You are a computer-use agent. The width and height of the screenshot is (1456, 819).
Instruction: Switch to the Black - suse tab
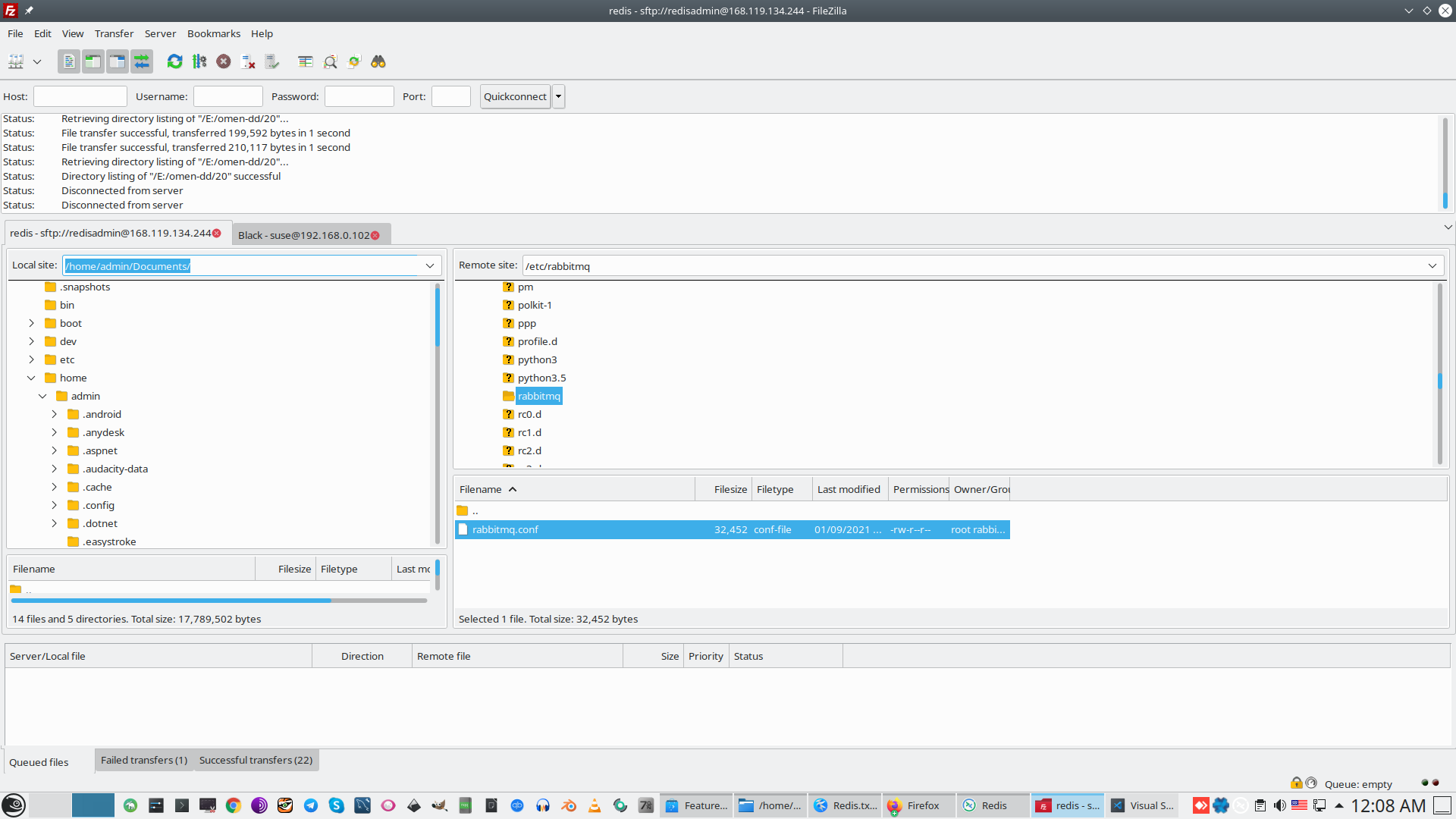tap(303, 235)
